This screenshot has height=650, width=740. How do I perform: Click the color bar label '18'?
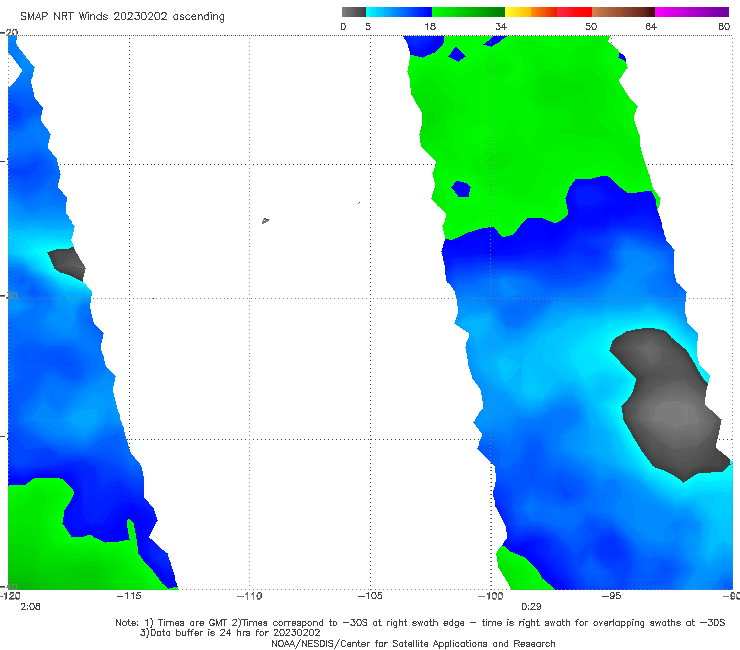(x=430, y=26)
